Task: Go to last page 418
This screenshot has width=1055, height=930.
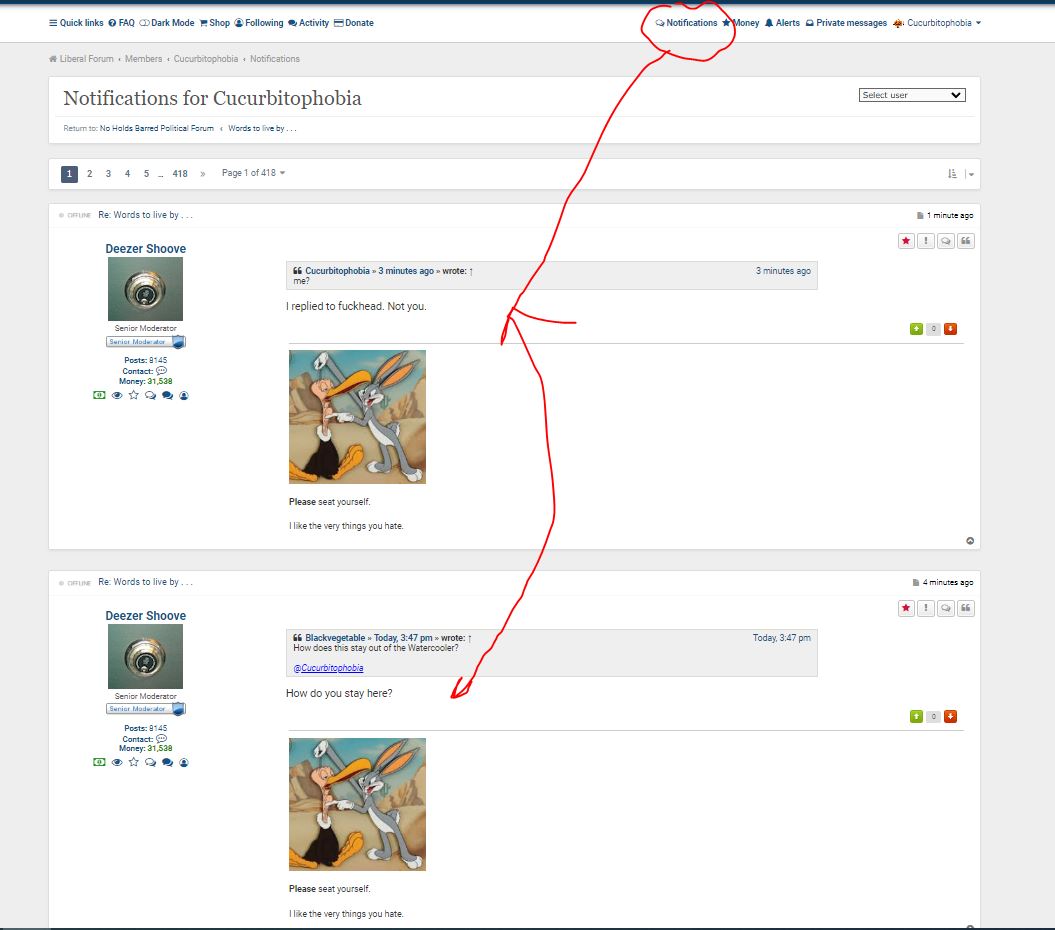Action: click(x=180, y=174)
